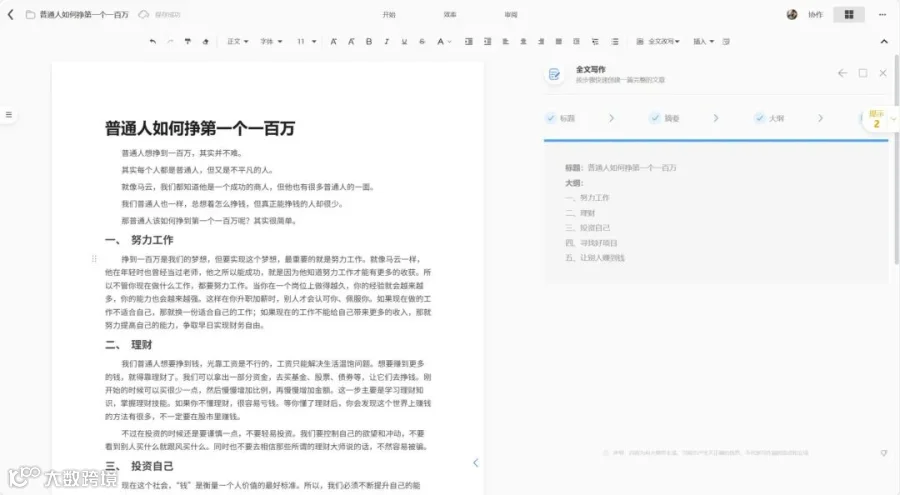Screen dimensions: 900x495
Task: Click the folder icon beside the document title
Action: (30, 14)
